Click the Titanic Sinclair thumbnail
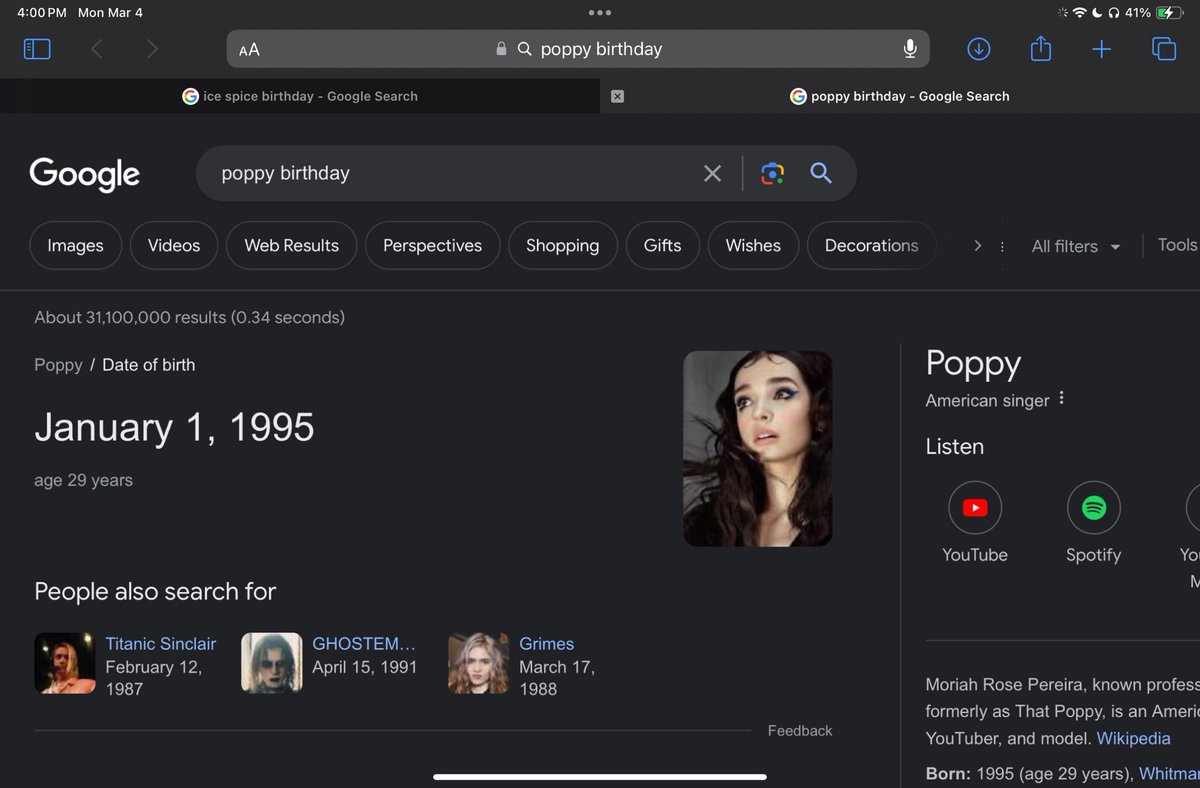Image resolution: width=1200 pixels, height=788 pixels. coord(65,663)
